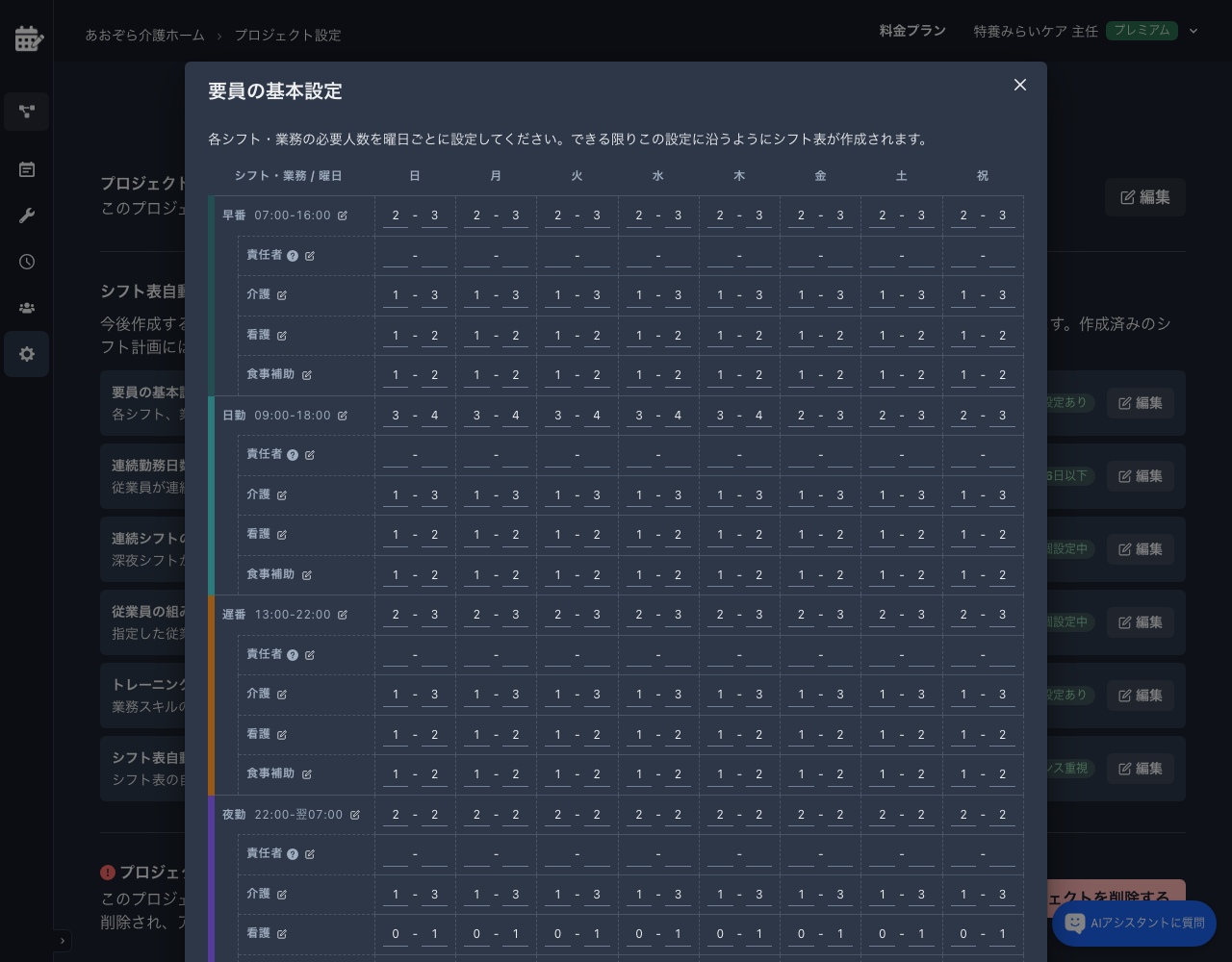1232x962 pixels.
Task: Open the staff members icon in the sidebar
Action: click(x=27, y=308)
